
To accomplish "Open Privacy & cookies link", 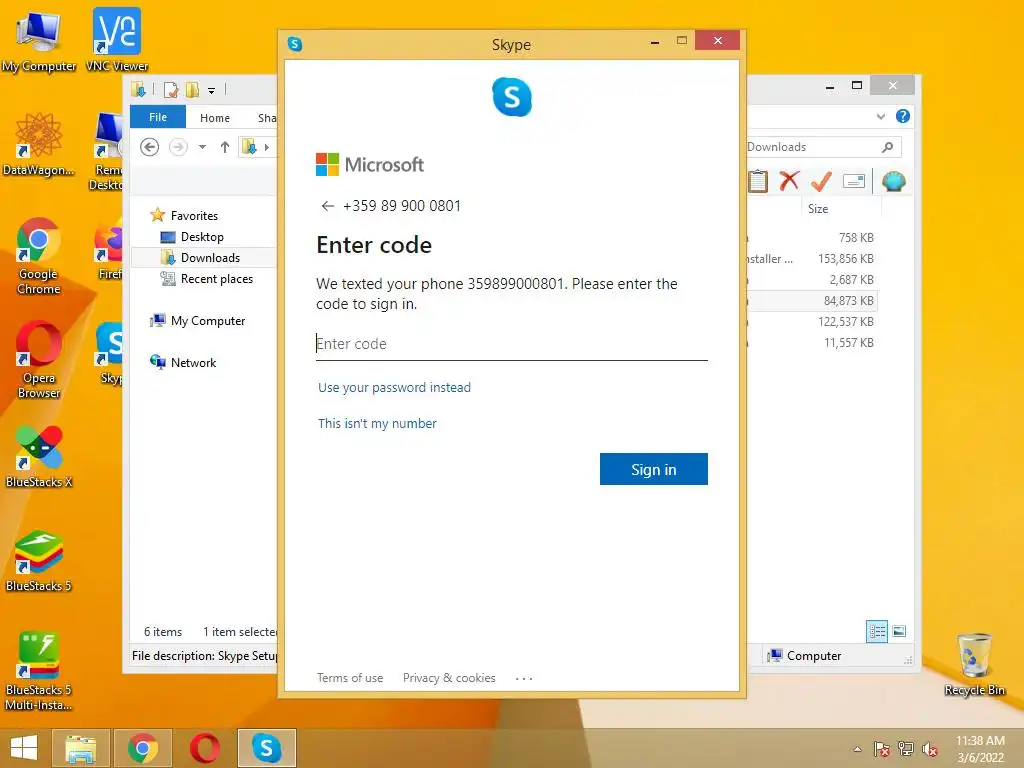I will (449, 678).
